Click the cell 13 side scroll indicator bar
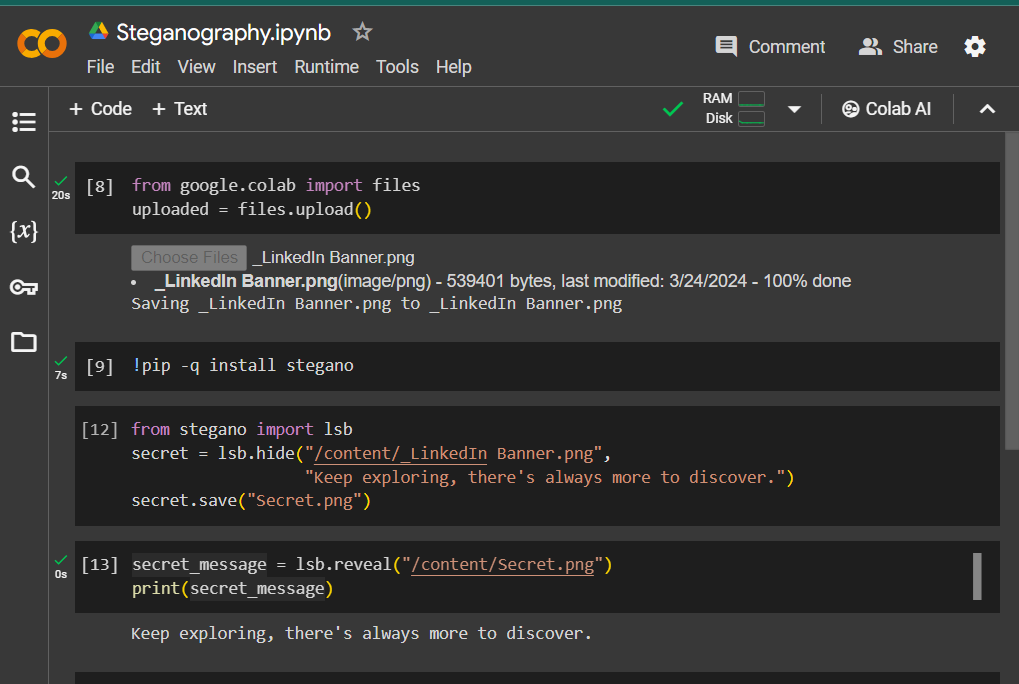This screenshot has height=684, width=1019. [977, 576]
